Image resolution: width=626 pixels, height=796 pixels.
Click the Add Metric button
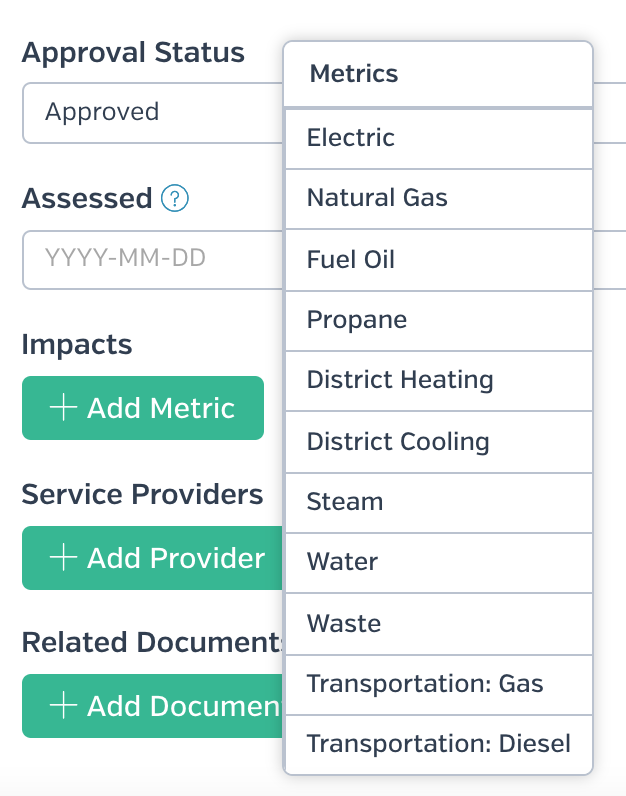(143, 408)
